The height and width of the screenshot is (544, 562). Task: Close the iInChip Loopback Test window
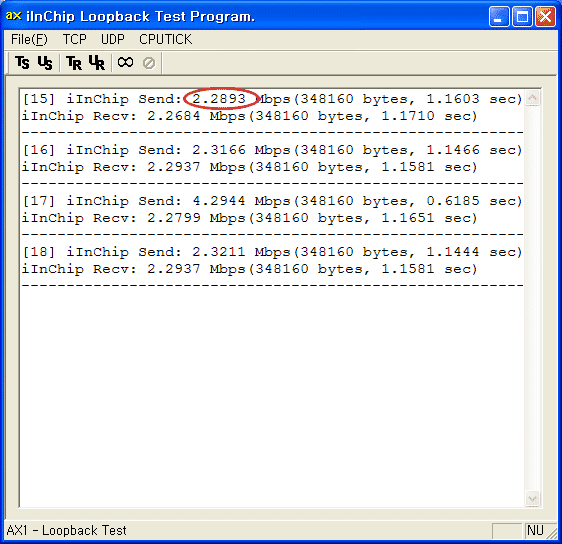(x=545, y=16)
